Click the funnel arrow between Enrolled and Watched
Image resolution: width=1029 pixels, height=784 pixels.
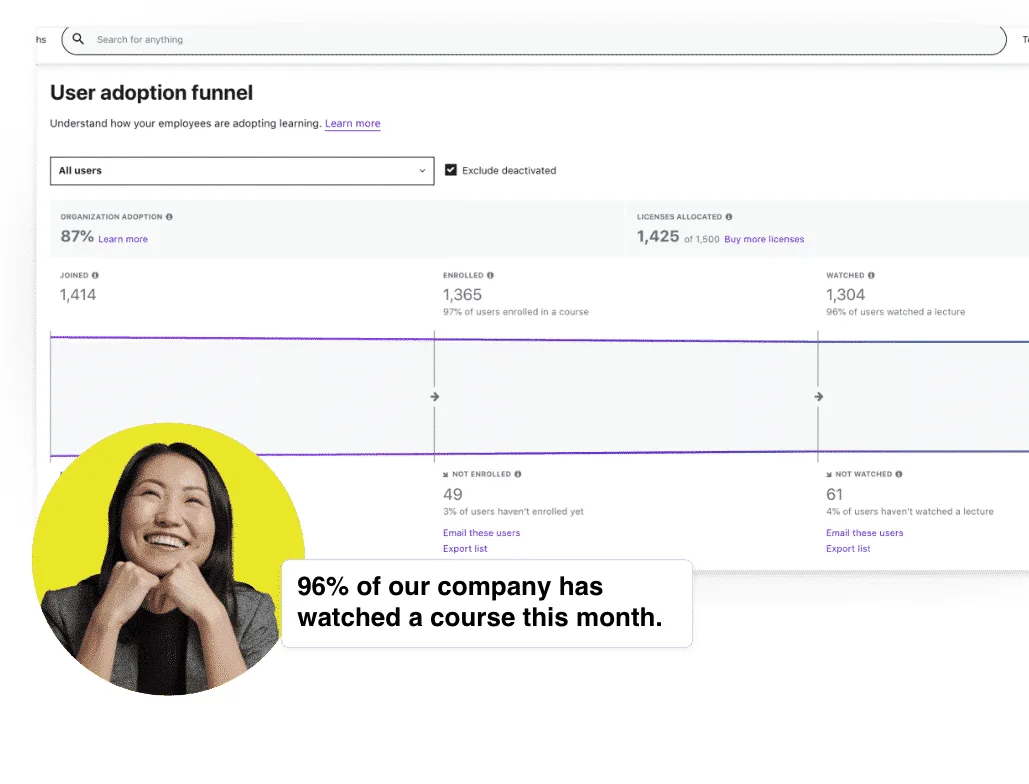[x=818, y=396]
